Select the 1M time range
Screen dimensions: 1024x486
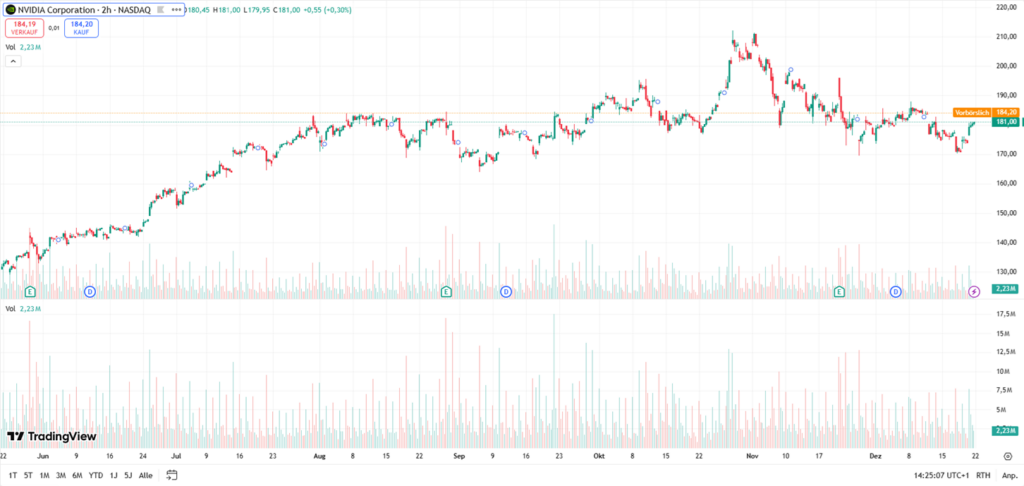pos(44,475)
